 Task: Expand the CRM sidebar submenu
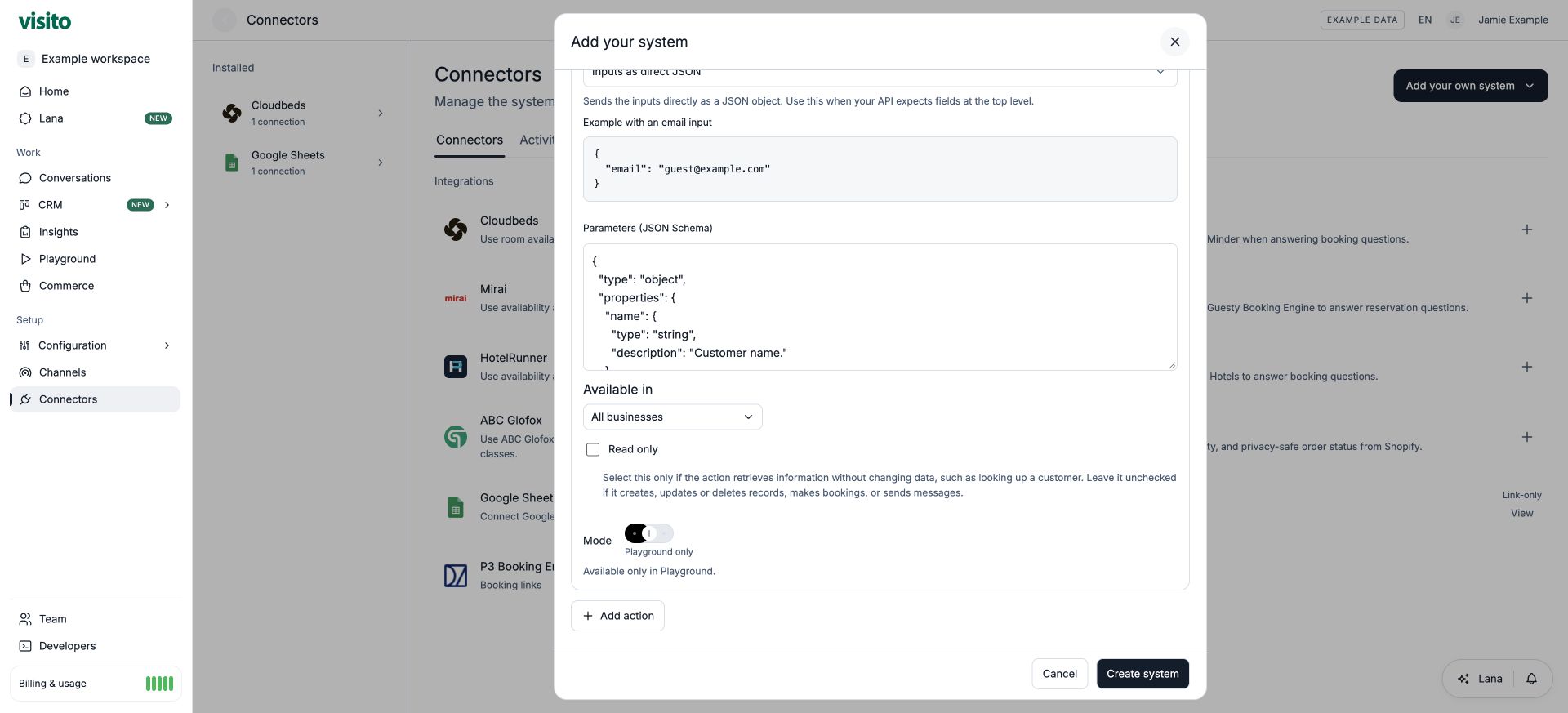167,205
